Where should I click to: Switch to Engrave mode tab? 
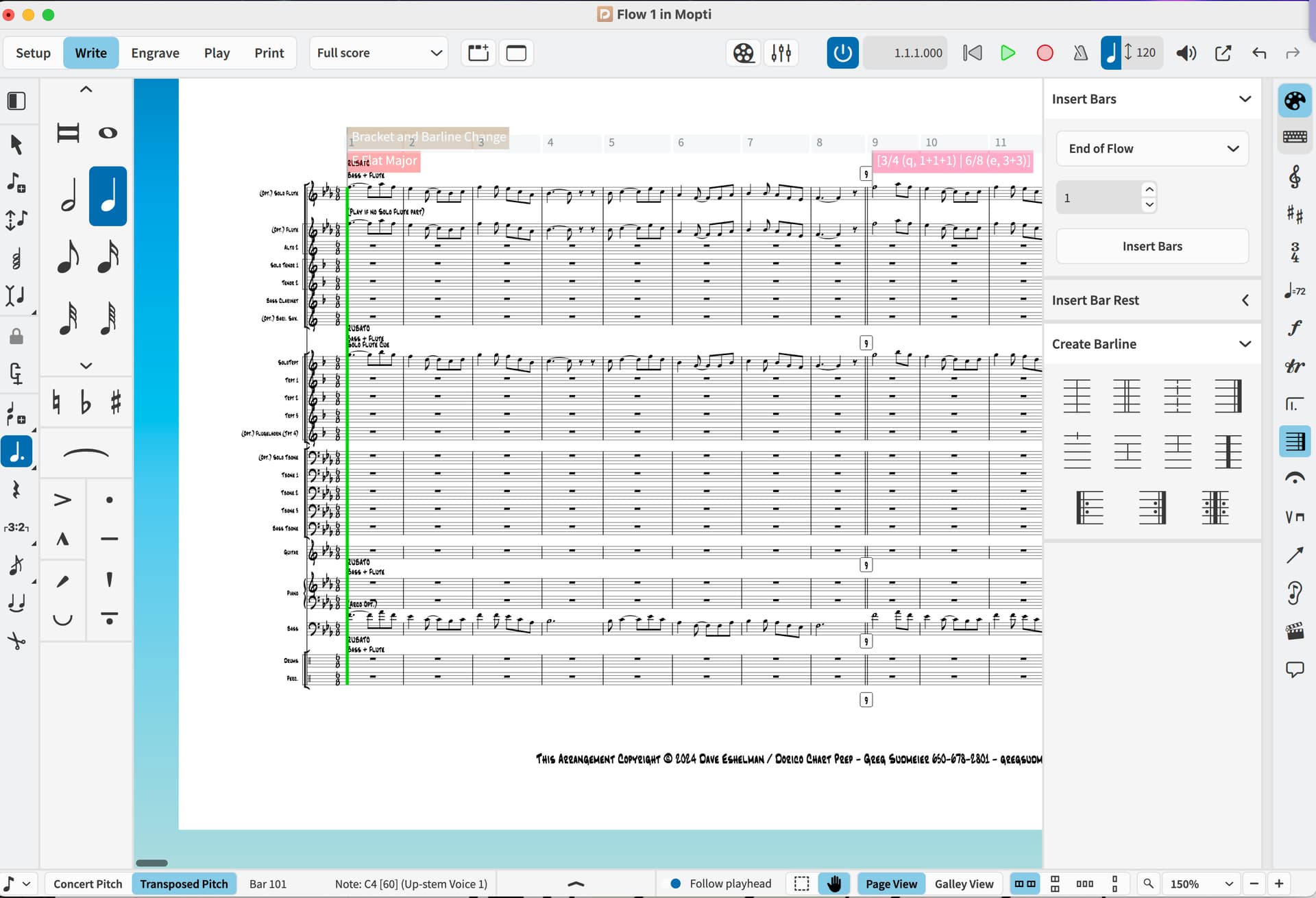pos(155,53)
